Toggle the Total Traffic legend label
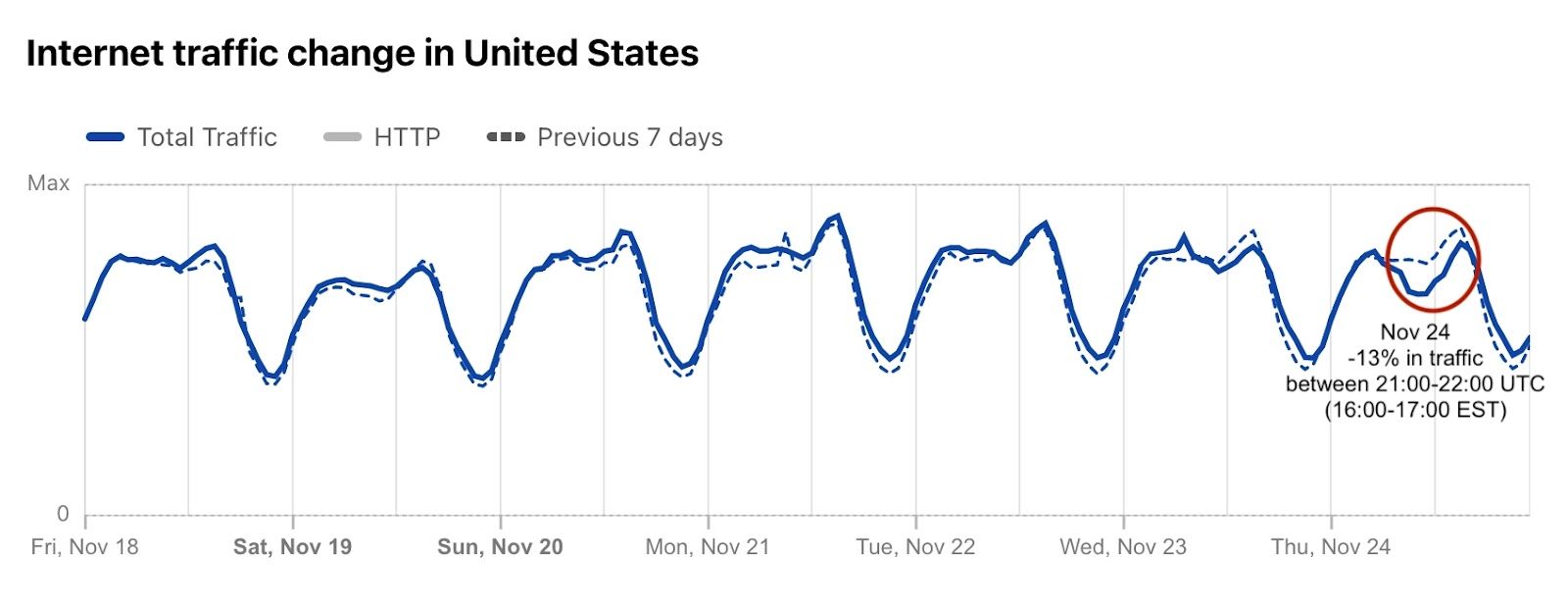Image resolution: width=1568 pixels, height=606 pixels. (x=207, y=137)
